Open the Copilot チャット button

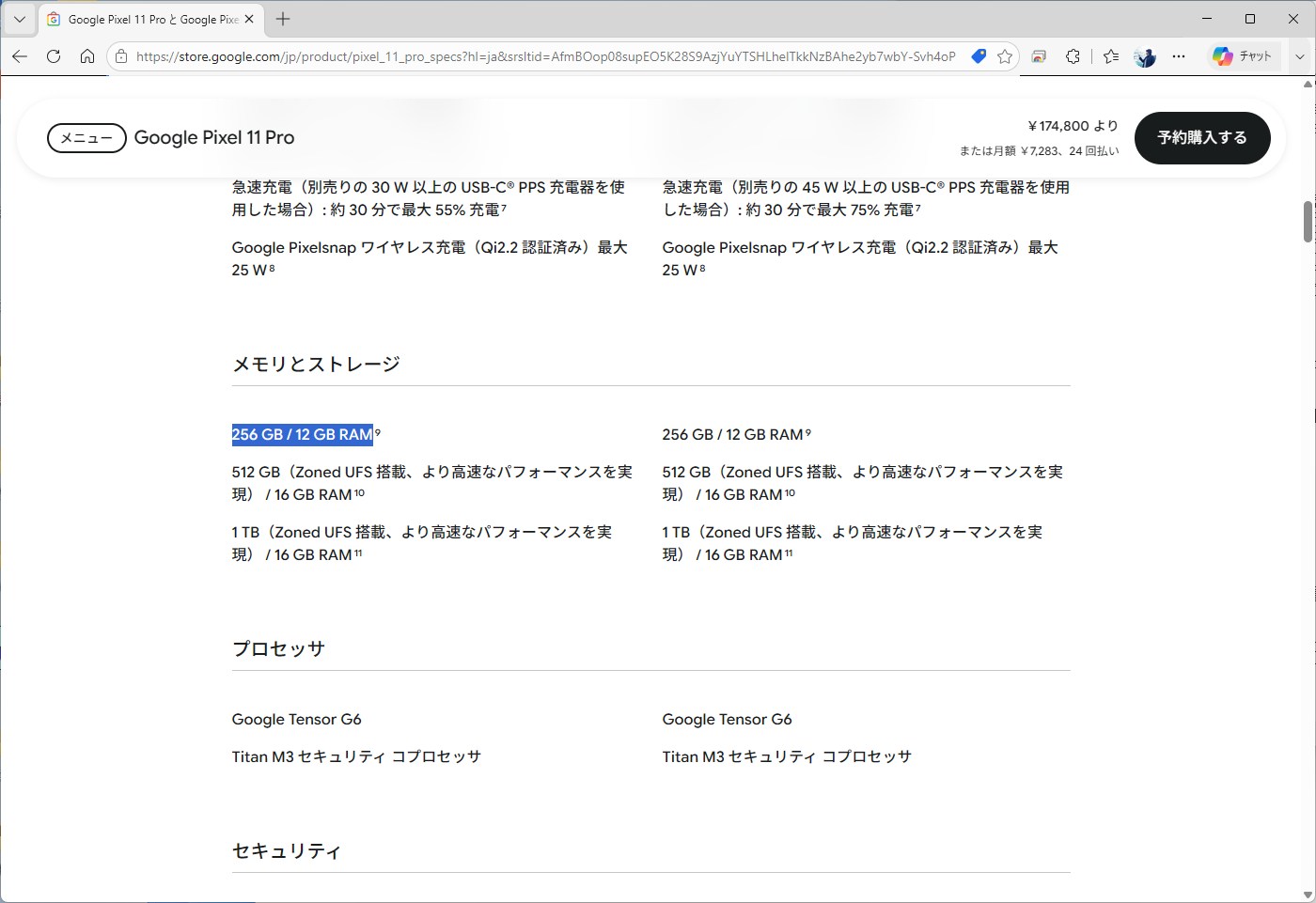point(1243,56)
